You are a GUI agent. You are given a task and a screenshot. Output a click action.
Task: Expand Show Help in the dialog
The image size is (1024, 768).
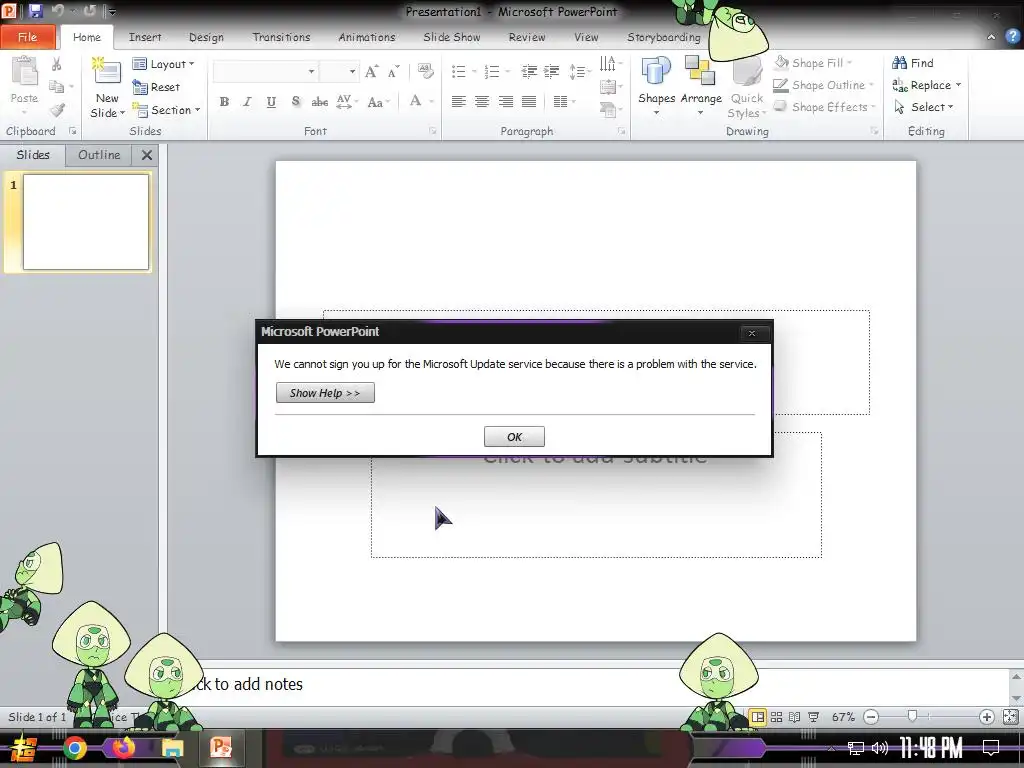click(x=325, y=392)
